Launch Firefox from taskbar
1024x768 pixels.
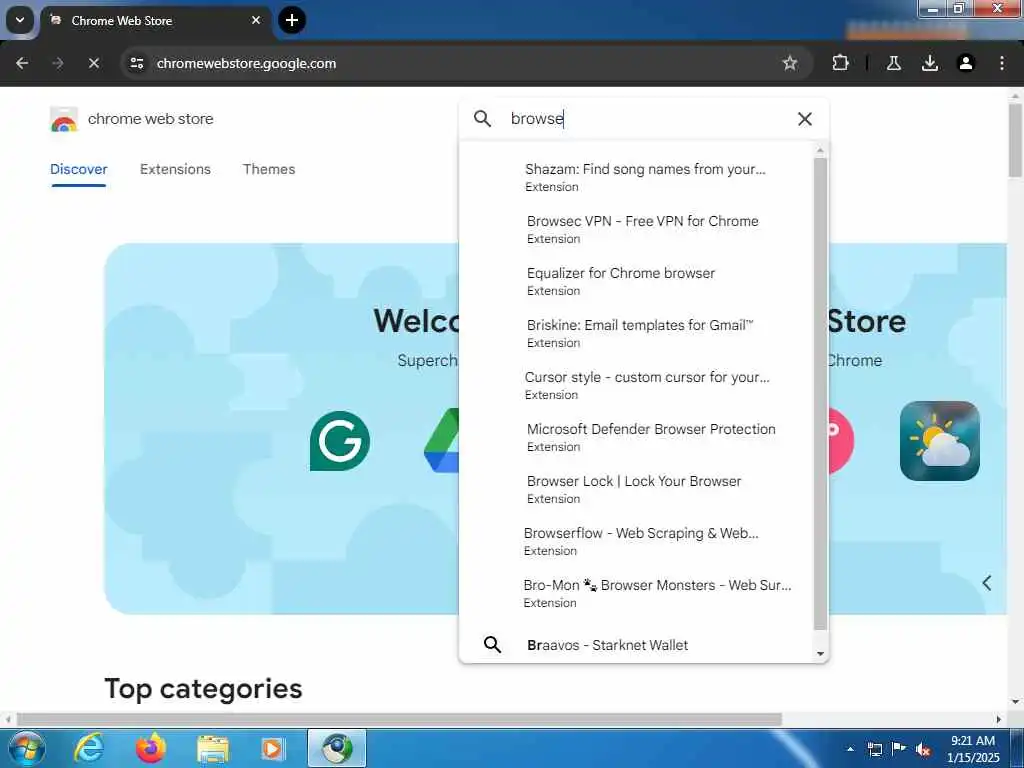tap(151, 748)
